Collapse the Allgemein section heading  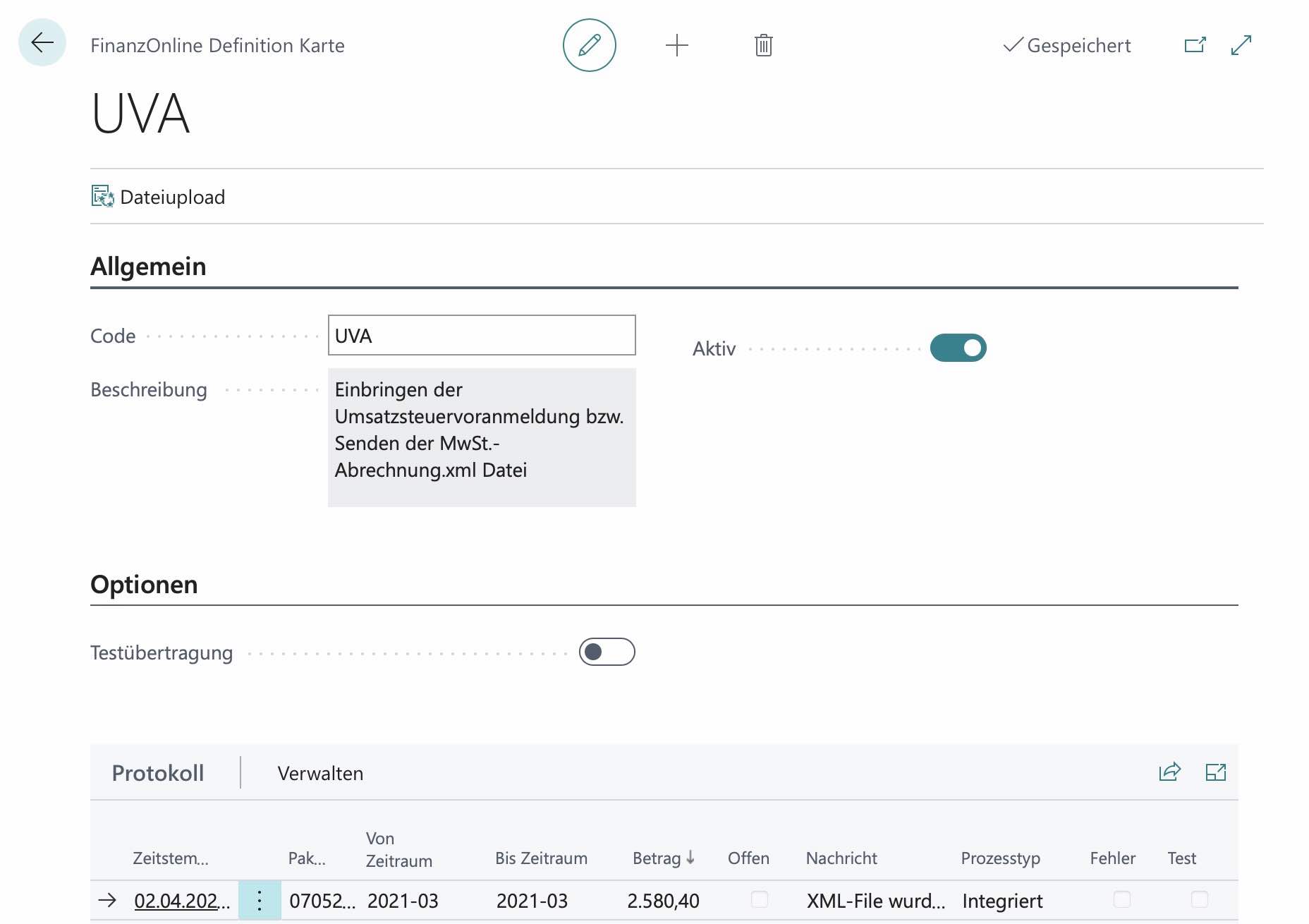148,267
